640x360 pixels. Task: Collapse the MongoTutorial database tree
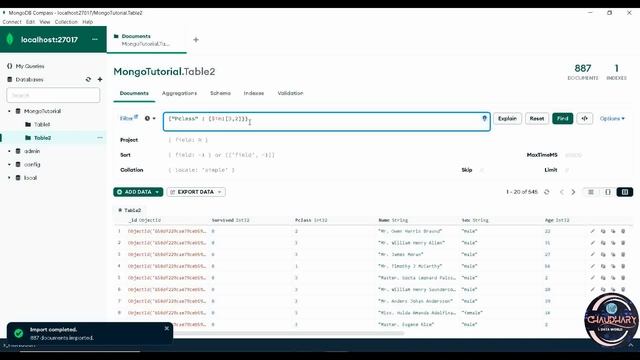coord(9,111)
